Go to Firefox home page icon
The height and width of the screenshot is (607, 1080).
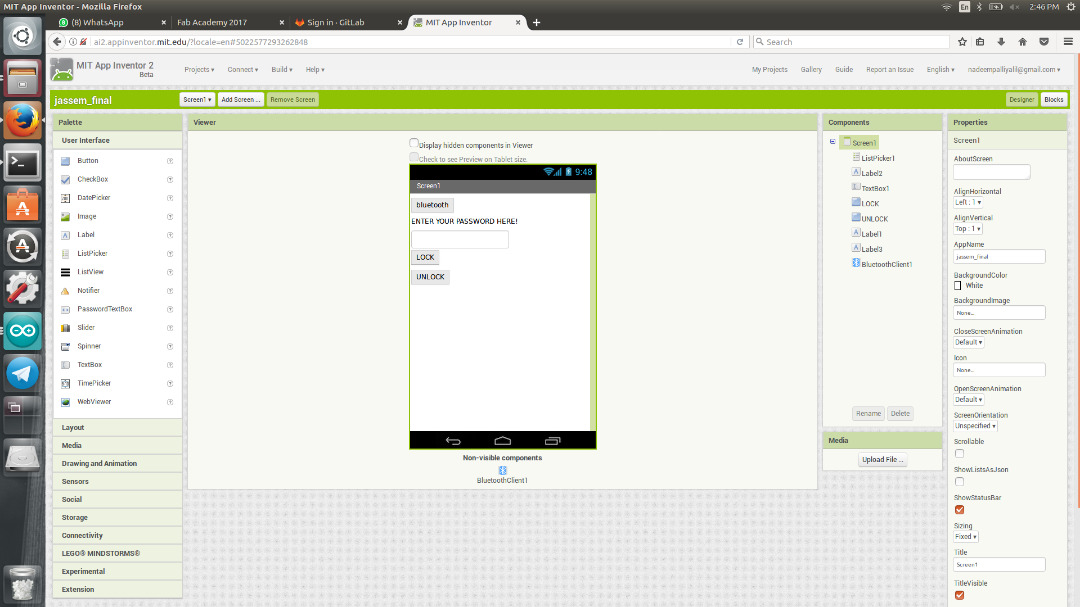click(1023, 42)
